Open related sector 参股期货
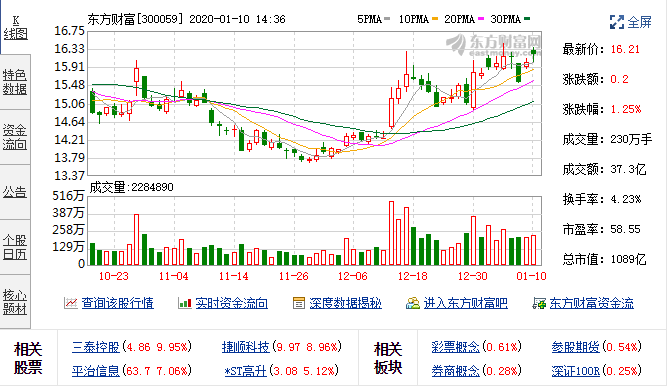Viewport: 668px width, 386px height. pyautogui.click(x=576, y=347)
